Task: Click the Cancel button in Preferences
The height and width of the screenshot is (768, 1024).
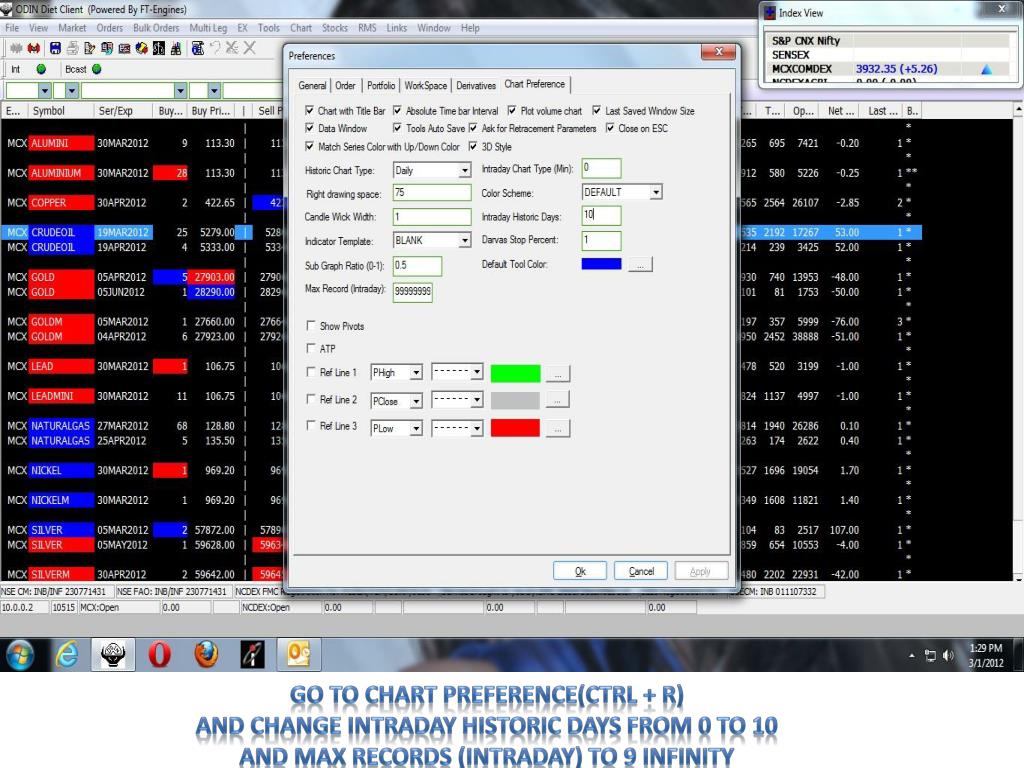Action: coord(641,571)
